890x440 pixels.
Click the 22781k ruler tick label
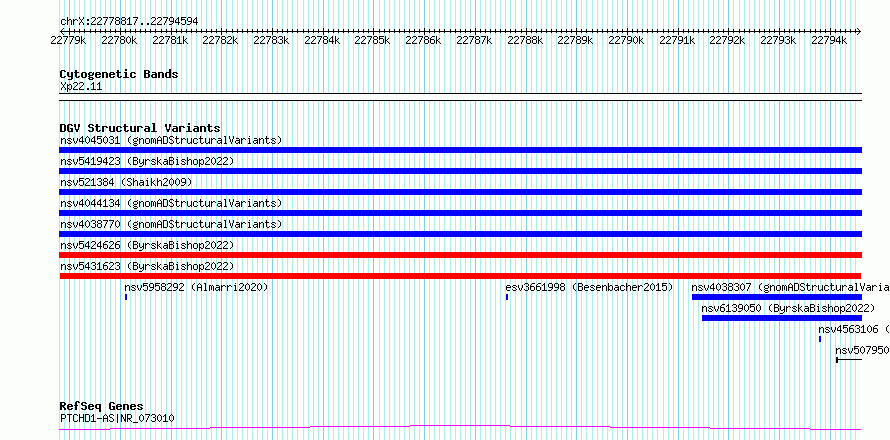[170, 40]
